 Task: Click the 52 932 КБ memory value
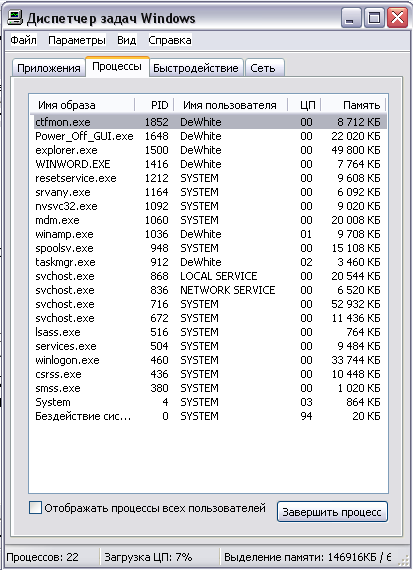coord(356,304)
